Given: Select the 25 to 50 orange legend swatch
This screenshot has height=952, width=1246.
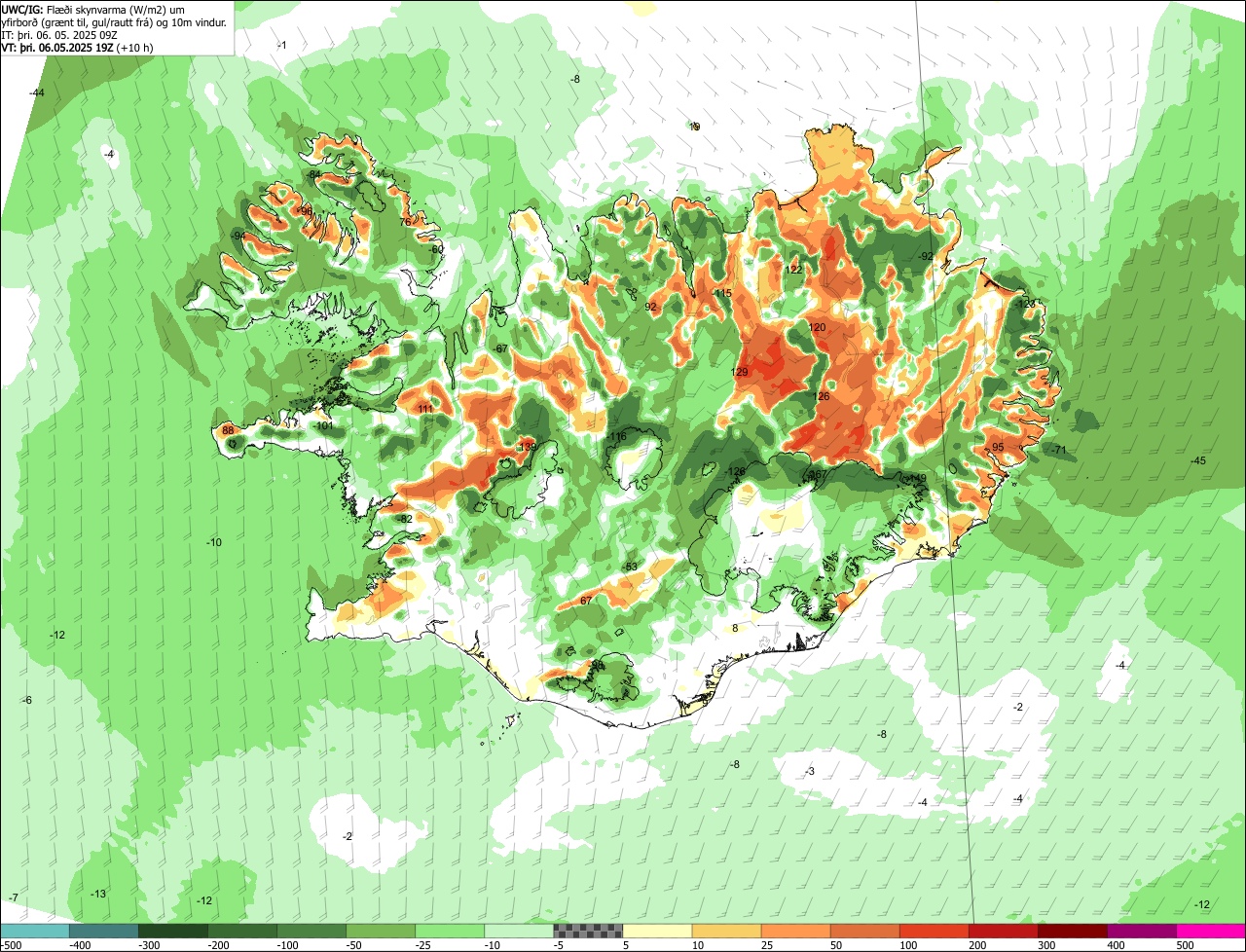Looking at the screenshot, I should 795,932.
